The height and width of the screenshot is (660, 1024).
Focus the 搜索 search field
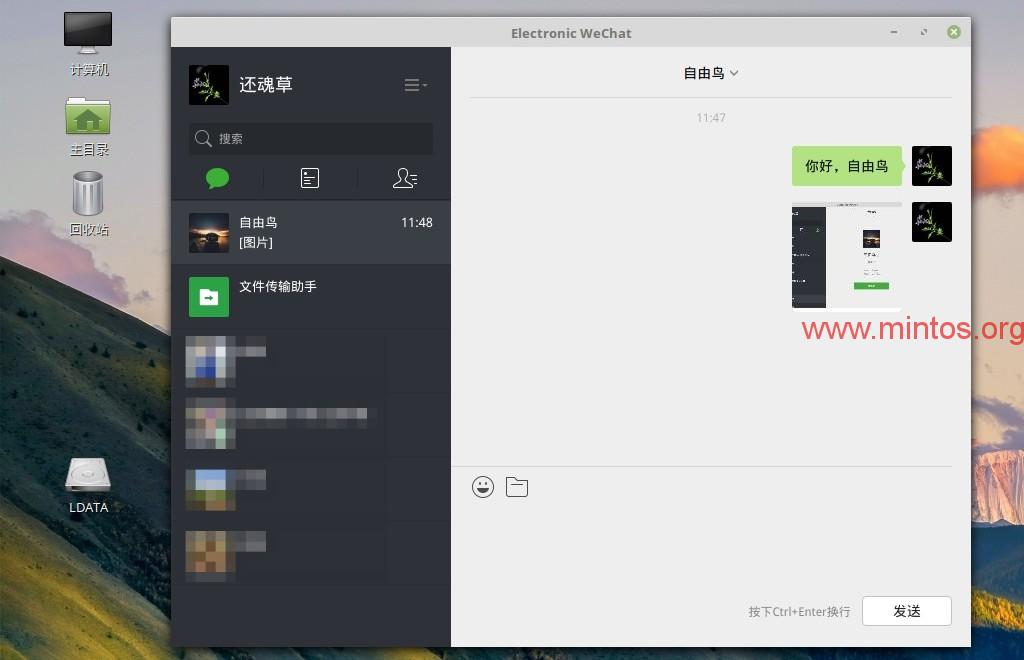click(311, 139)
